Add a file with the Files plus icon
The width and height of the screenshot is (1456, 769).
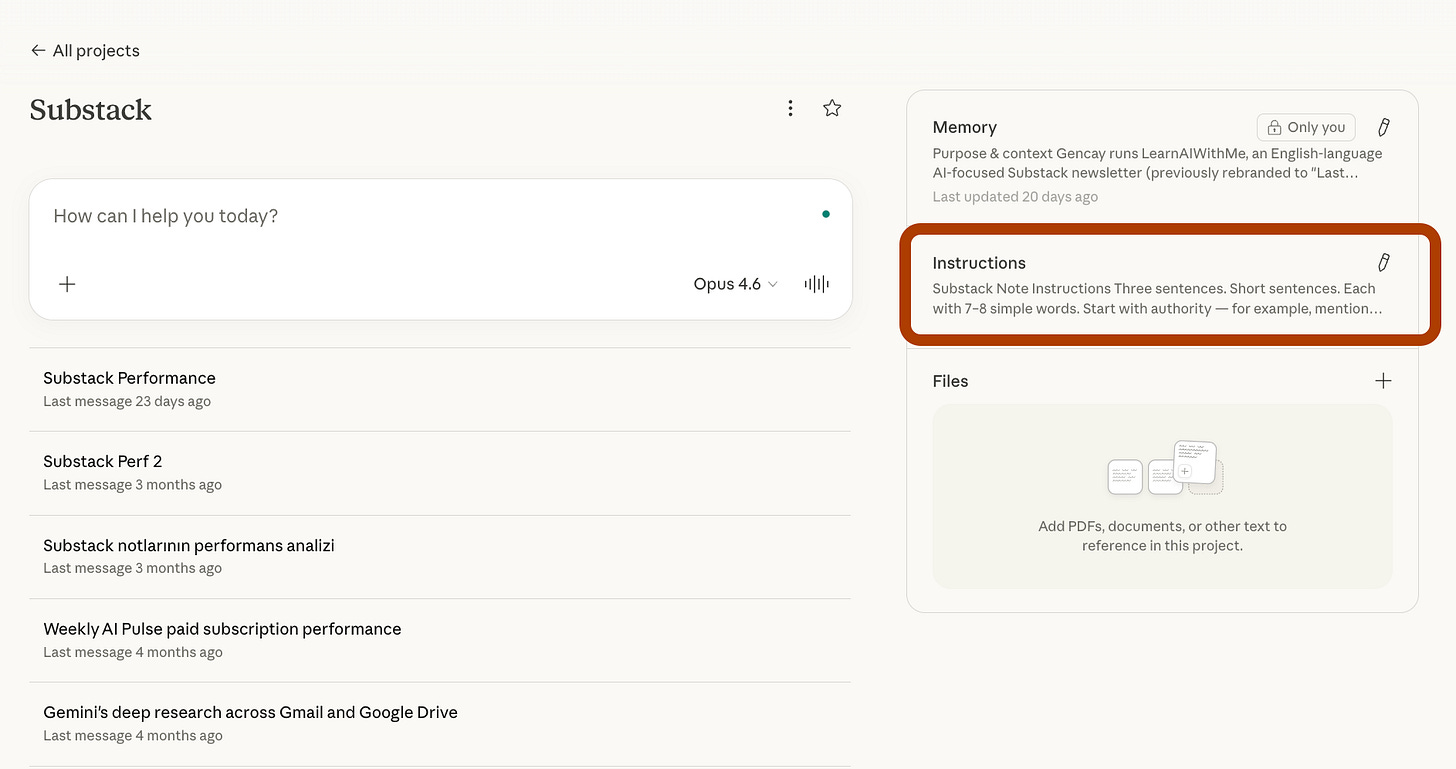[x=1383, y=381]
